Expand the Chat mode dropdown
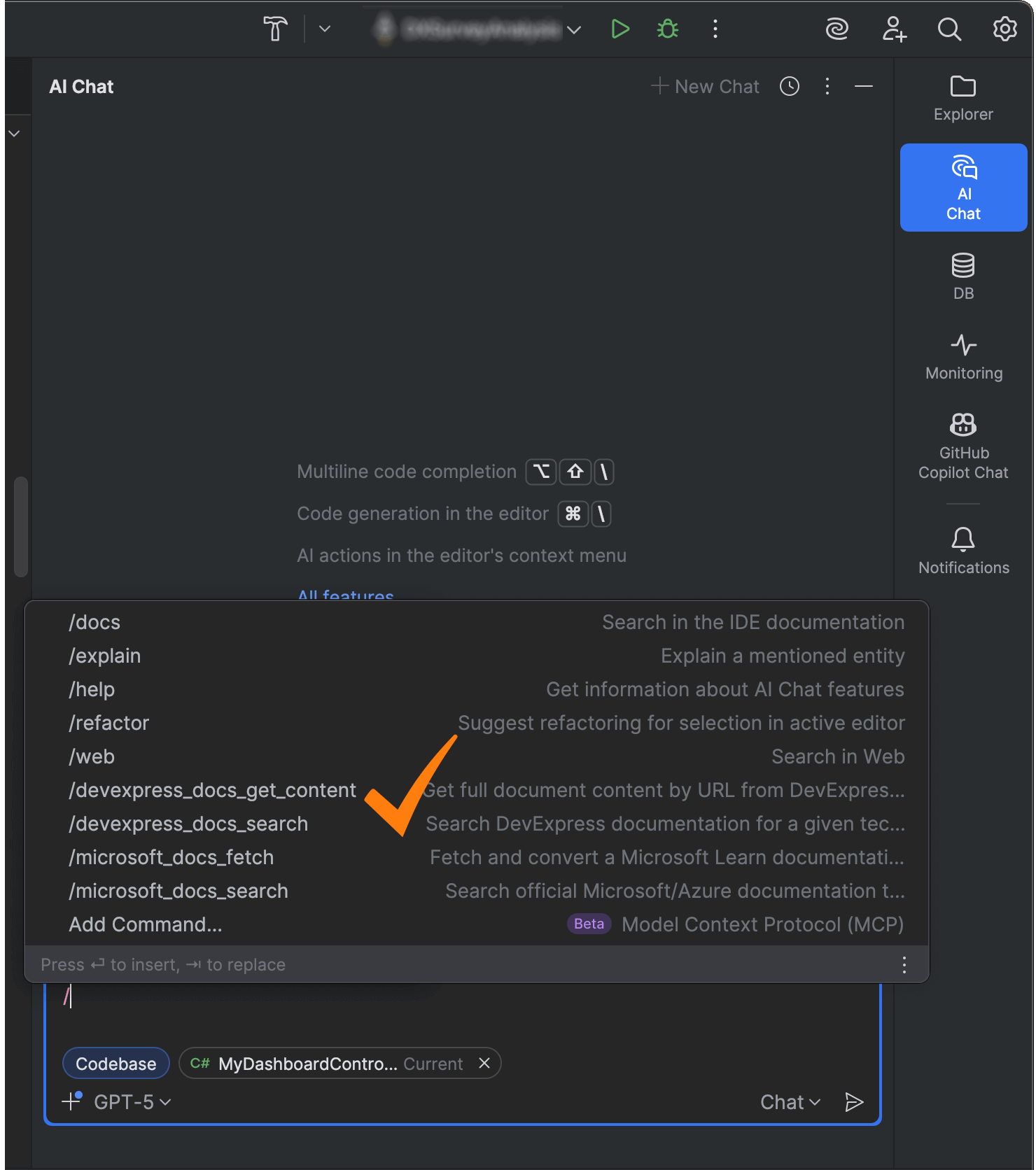This screenshot has width=1036, height=1170. (790, 1102)
